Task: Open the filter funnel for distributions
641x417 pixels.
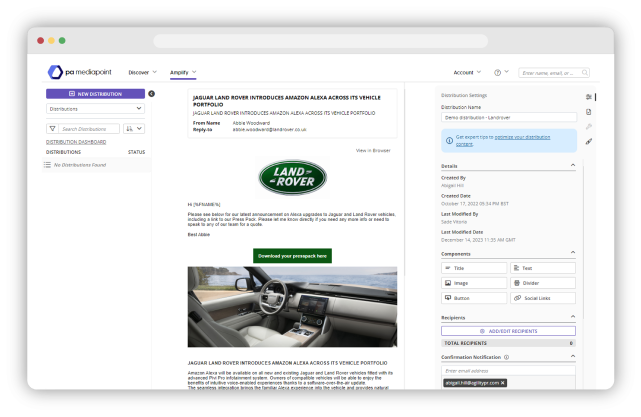Action: [x=52, y=129]
